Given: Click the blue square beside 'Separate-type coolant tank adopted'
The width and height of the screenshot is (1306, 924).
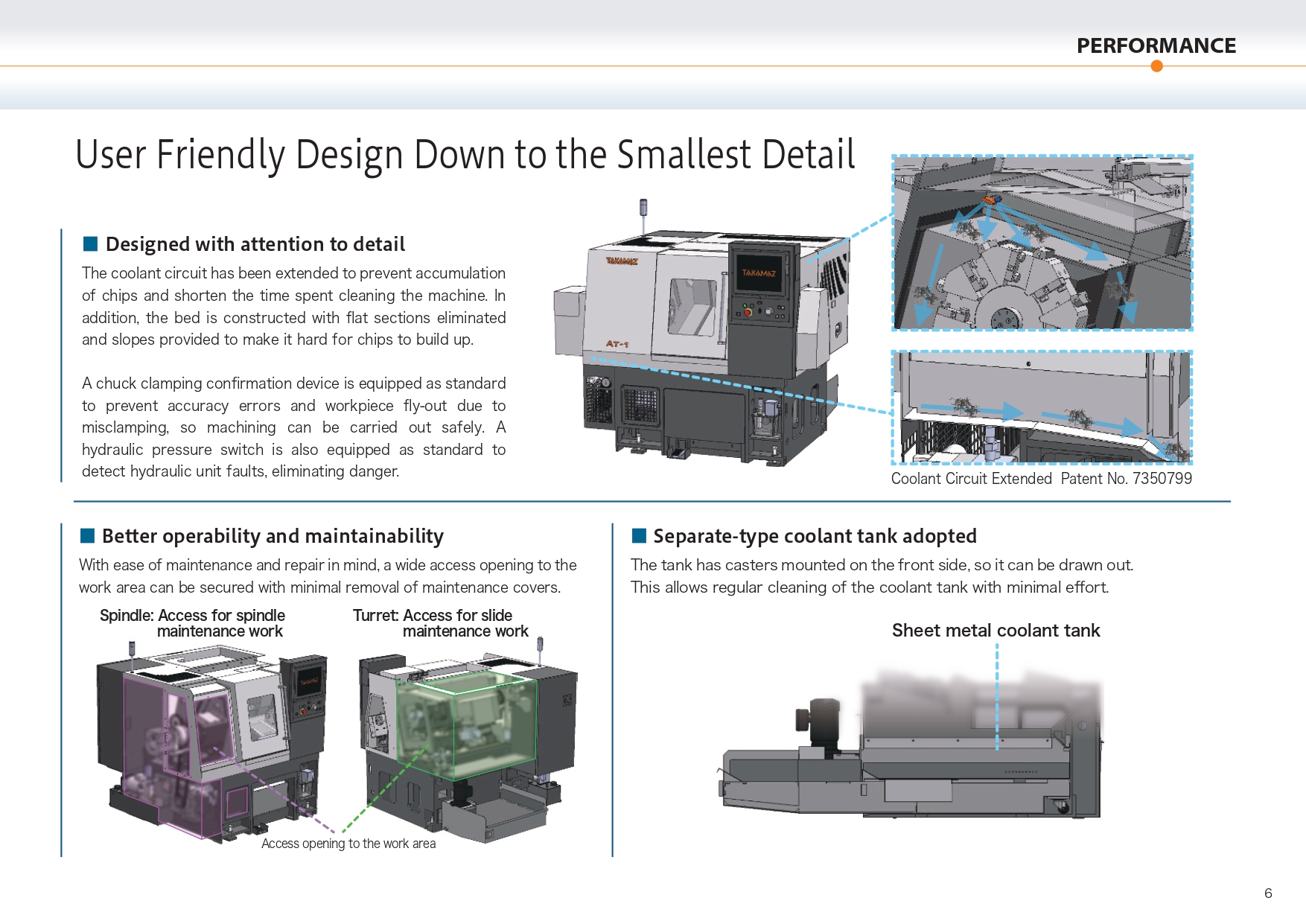Looking at the screenshot, I should 639,535.
